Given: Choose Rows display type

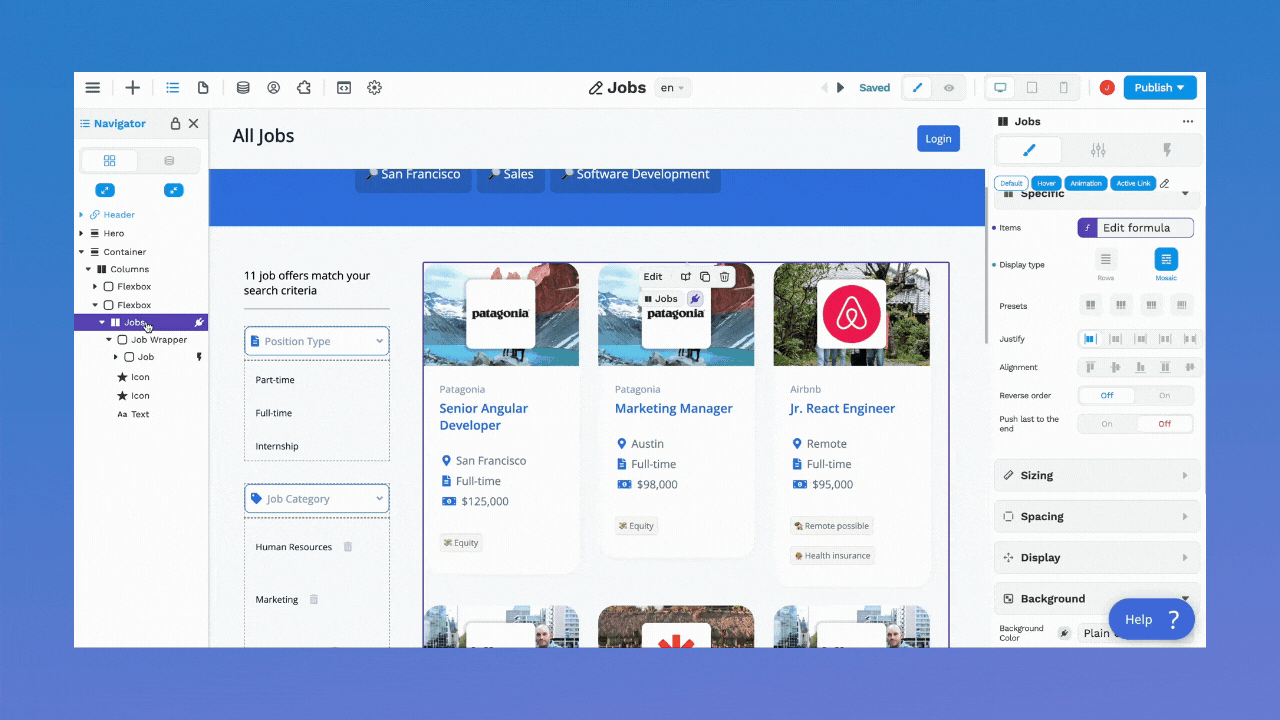Looking at the screenshot, I should coord(1106,260).
